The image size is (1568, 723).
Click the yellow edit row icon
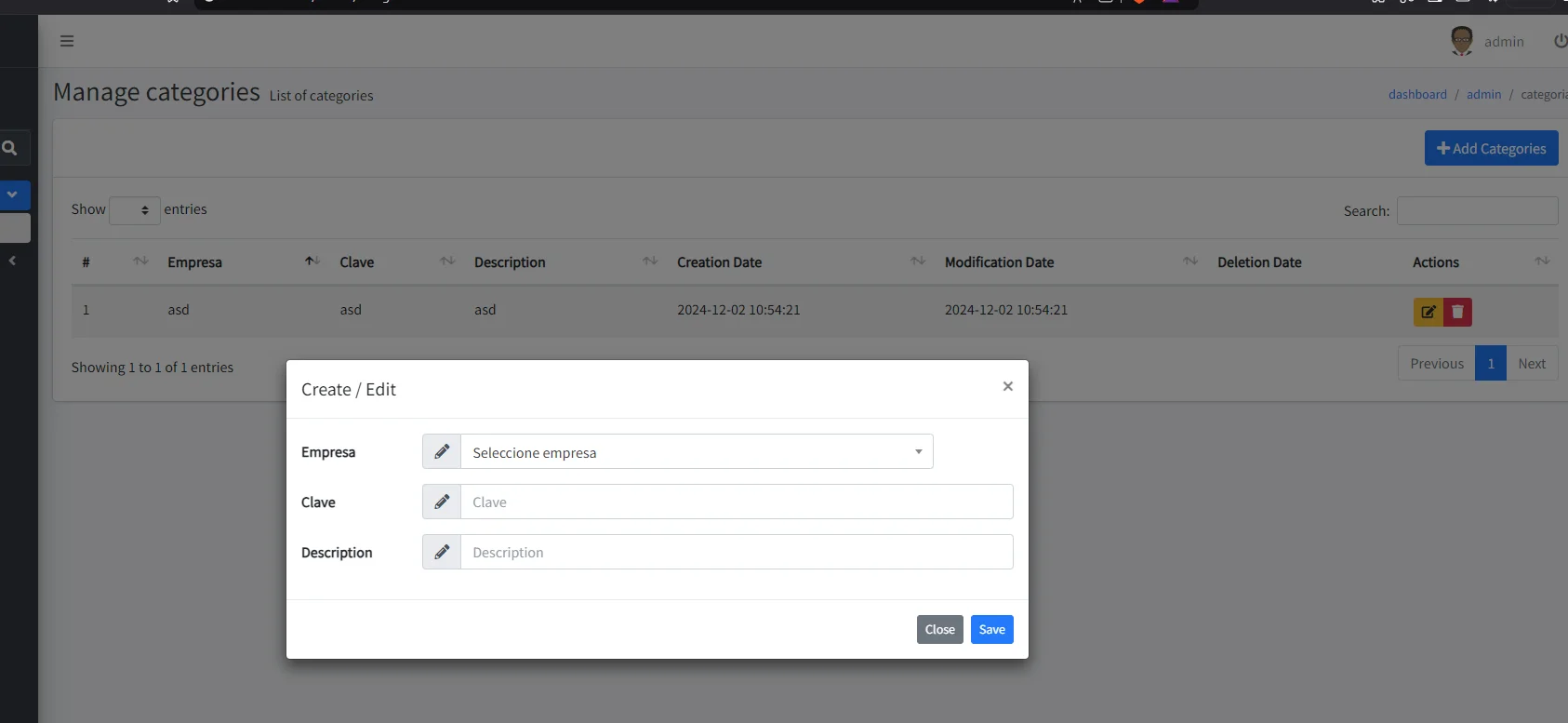1428,312
